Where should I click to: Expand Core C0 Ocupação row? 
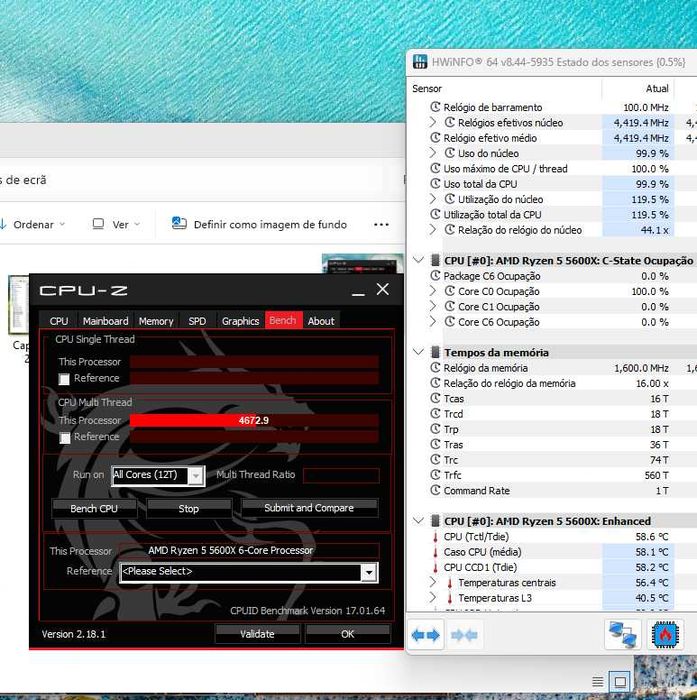pos(432,291)
